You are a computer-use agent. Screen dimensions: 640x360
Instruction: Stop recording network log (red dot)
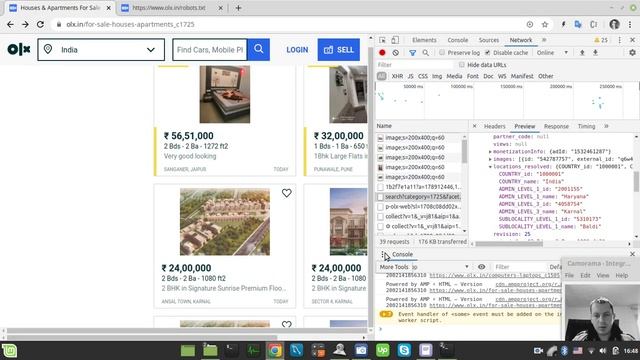pos(382,53)
